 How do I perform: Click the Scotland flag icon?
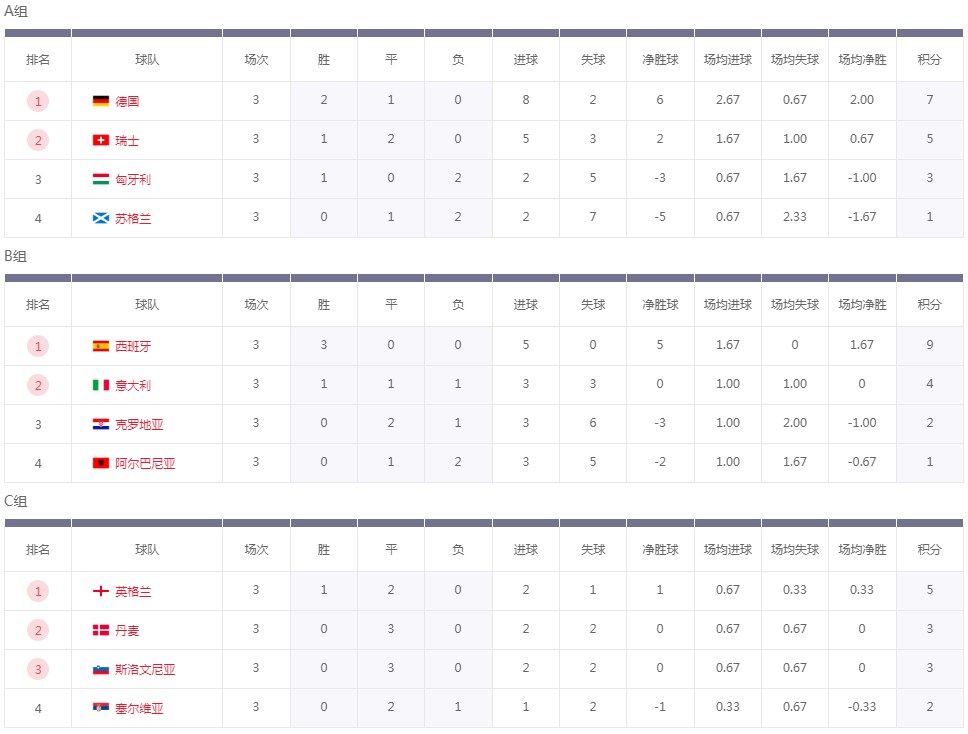[101, 218]
